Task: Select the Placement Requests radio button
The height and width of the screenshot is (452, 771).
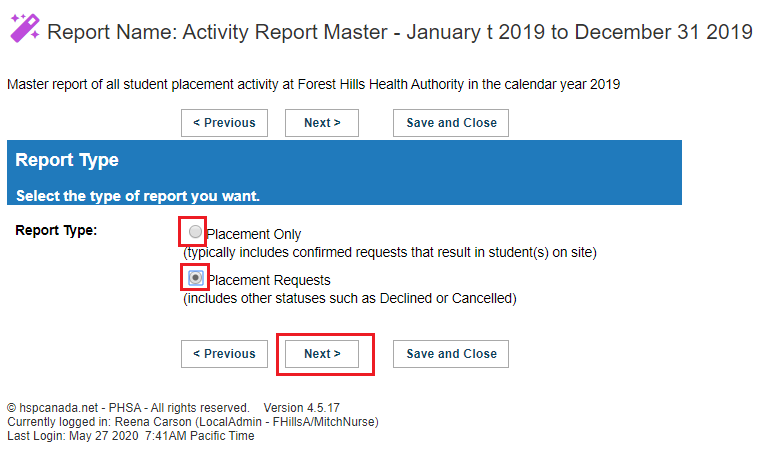Action: coord(196,278)
